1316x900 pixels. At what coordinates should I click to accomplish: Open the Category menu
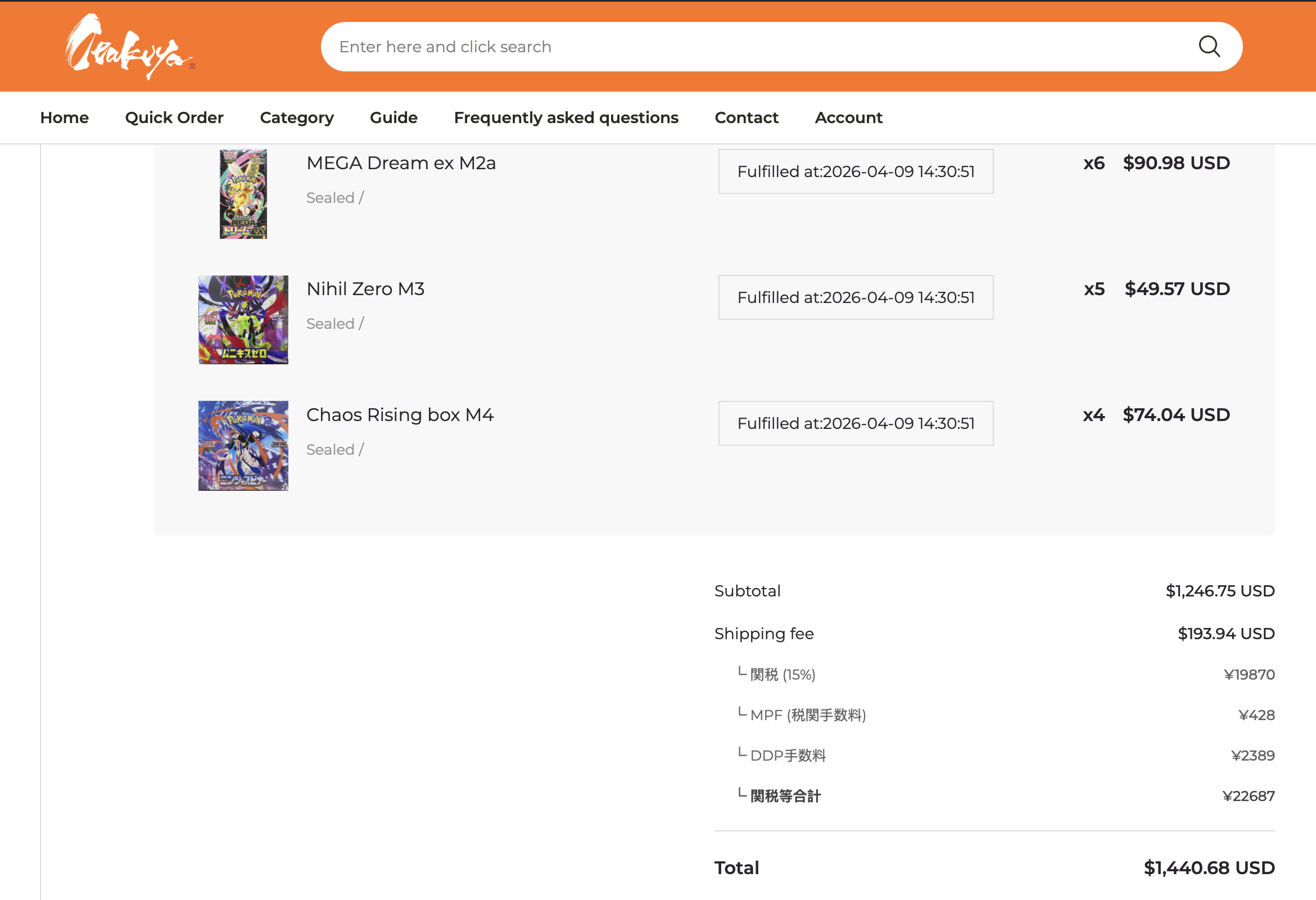coord(297,117)
